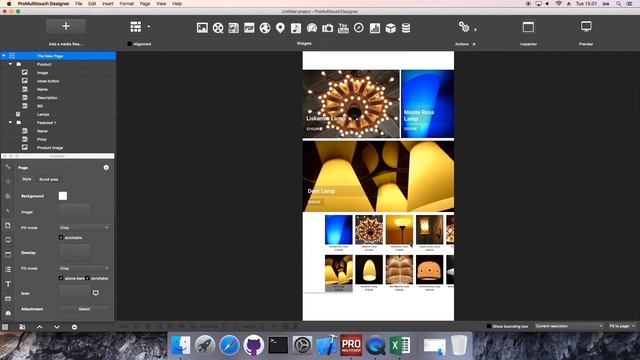The height and width of the screenshot is (360, 640).
Task: Open the Alignment grid tool
Action: click(x=136, y=27)
